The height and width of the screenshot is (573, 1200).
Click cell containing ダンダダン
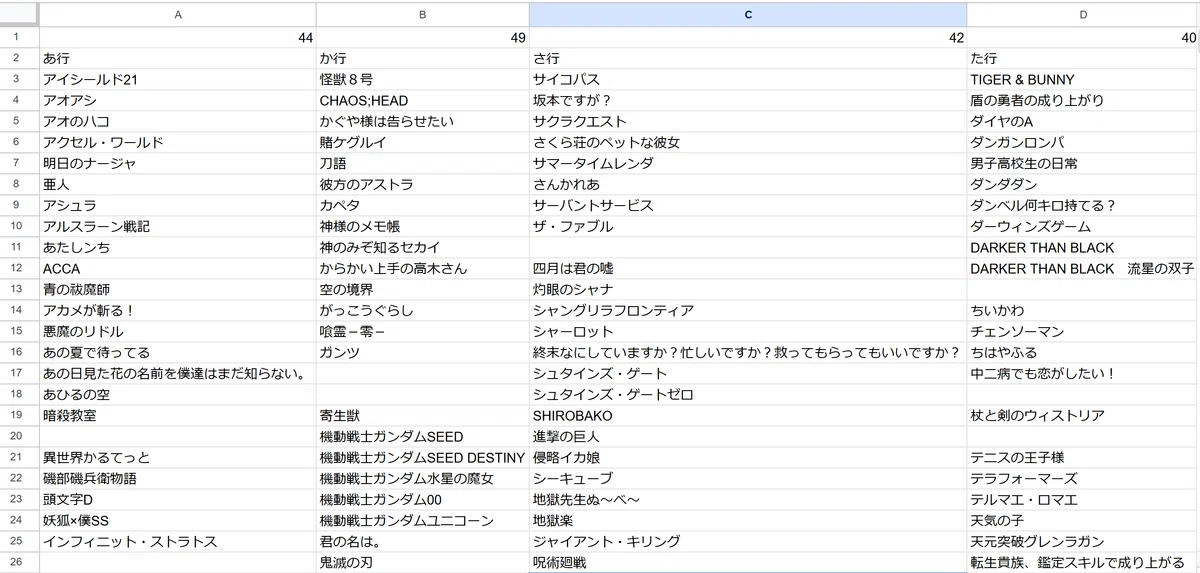click(x=1083, y=185)
